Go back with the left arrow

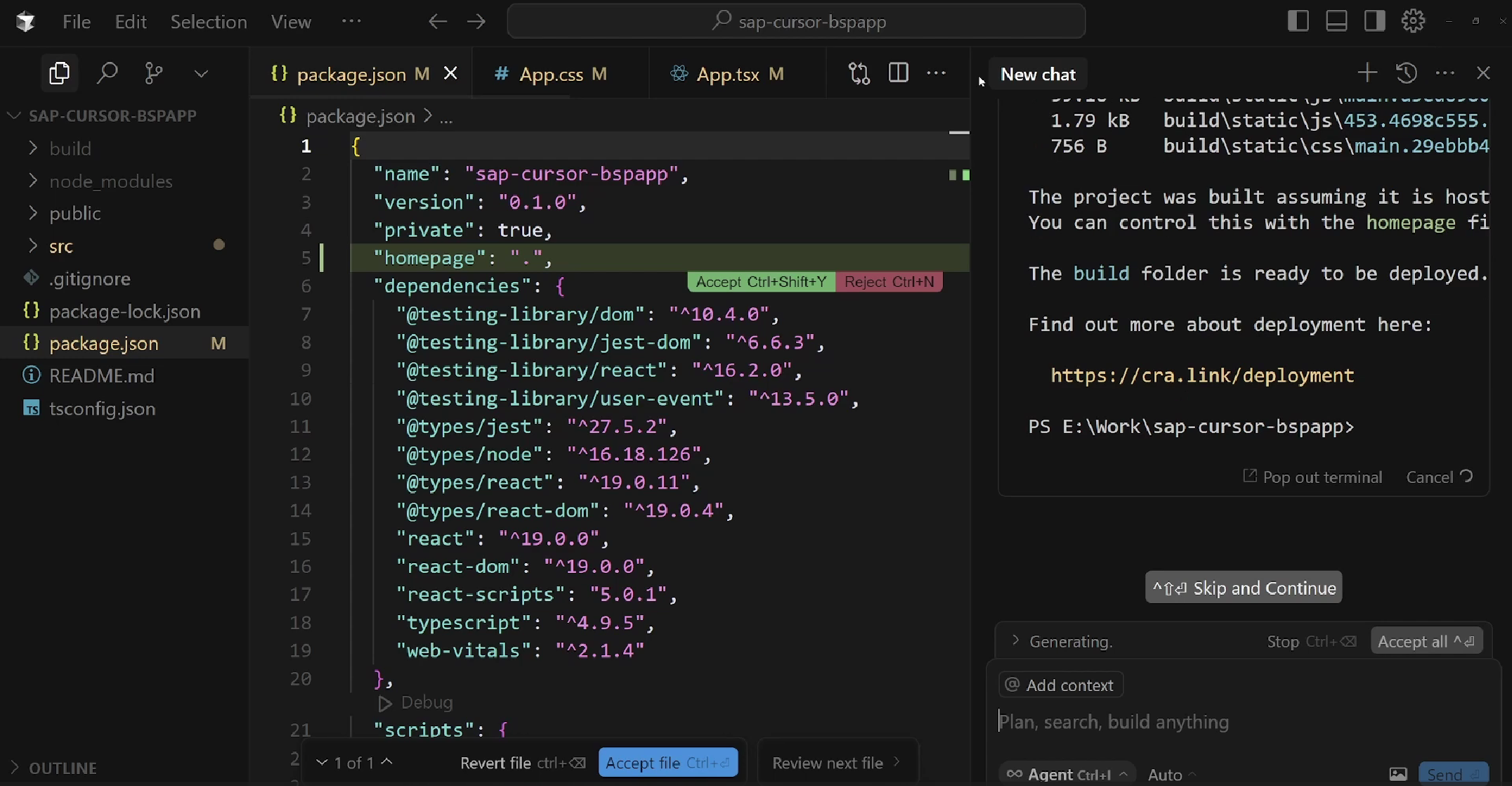[x=438, y=22]
